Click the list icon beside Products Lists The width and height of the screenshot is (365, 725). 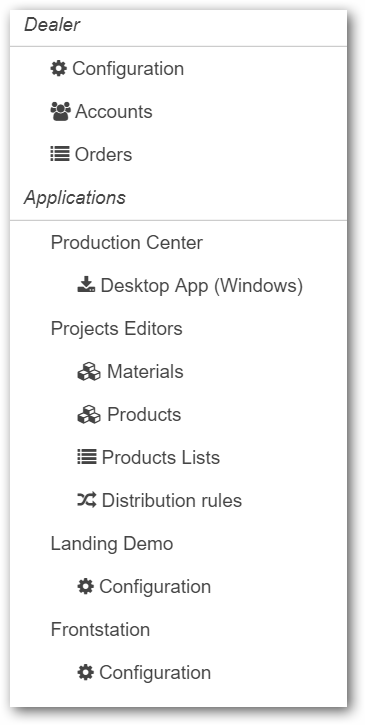[87, 457]
